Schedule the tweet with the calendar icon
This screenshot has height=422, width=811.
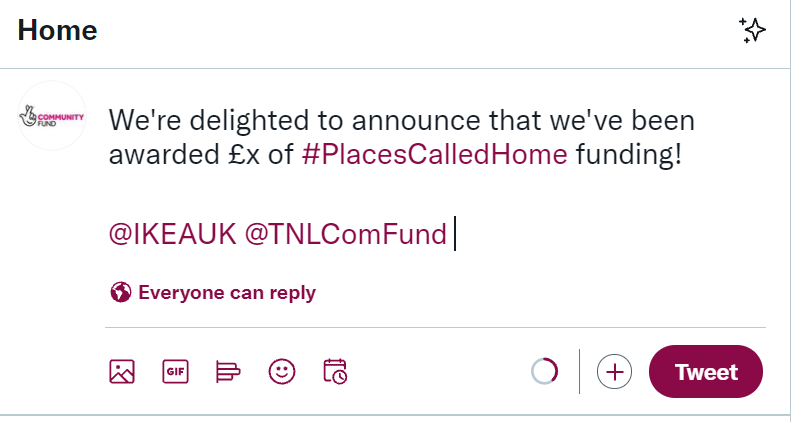coord(335,372)
